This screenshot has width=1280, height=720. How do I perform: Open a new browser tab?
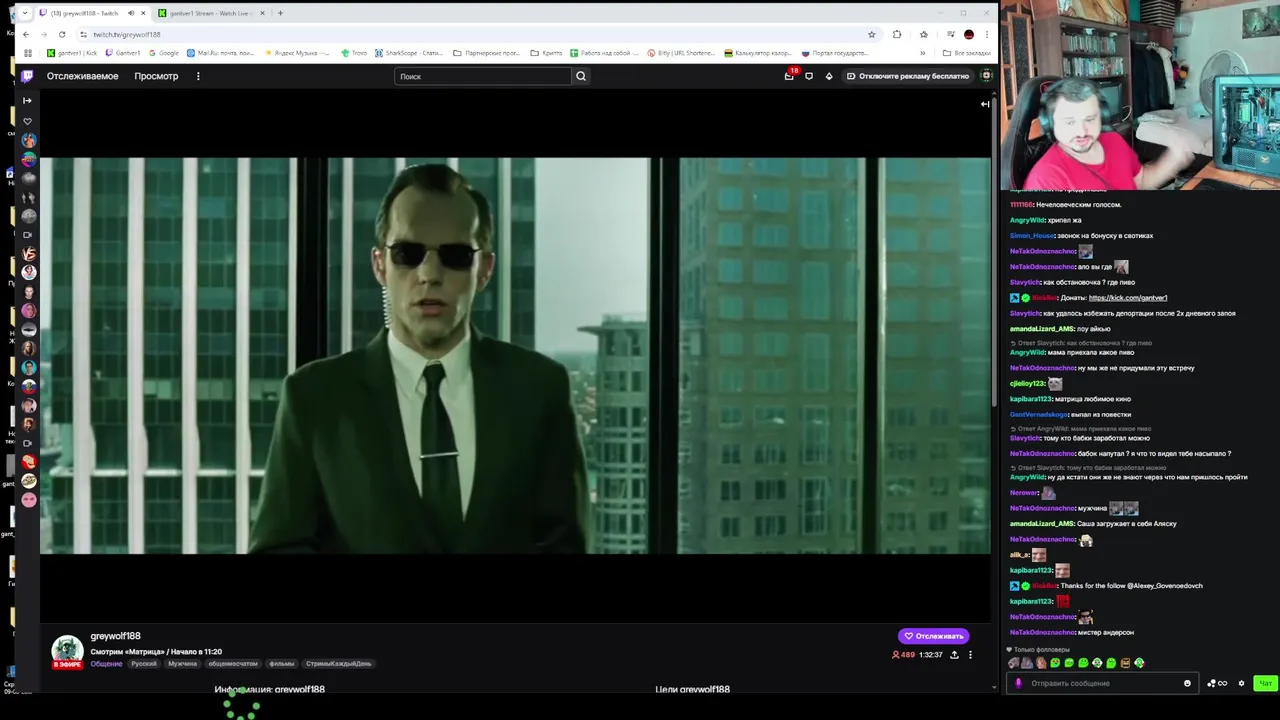(280, 13)
